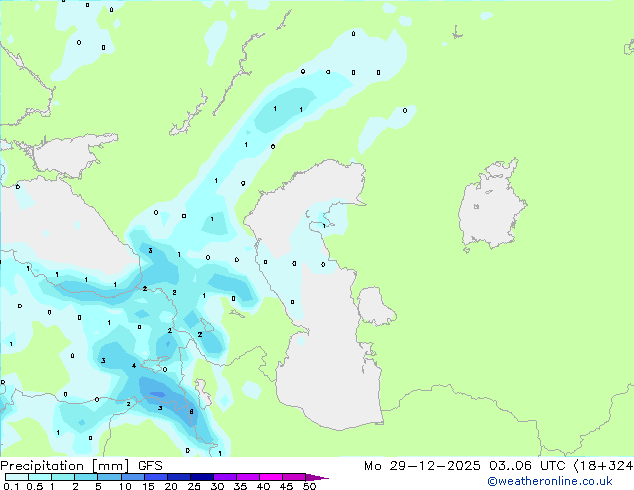Pick the palest legend swatch between 0.1 and 0.5
Image resolution: width=634 pixels, height=490 pixels.
[17, 477]
